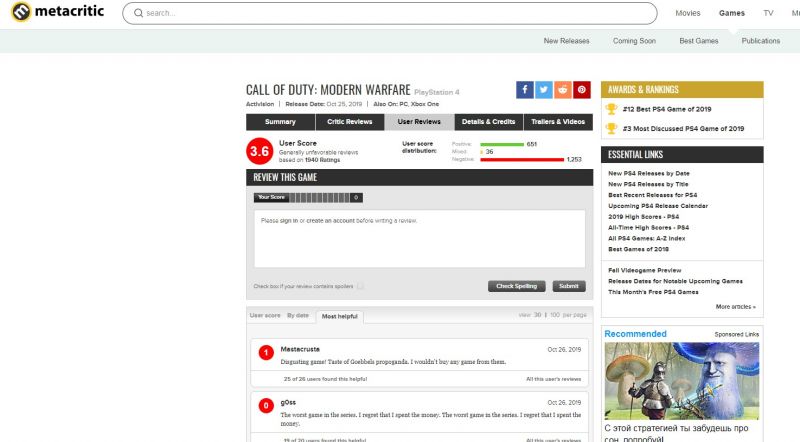This screenshot has height=442, width=800.
Task: Open the Activision publisher link
Action: click(260, 104)
